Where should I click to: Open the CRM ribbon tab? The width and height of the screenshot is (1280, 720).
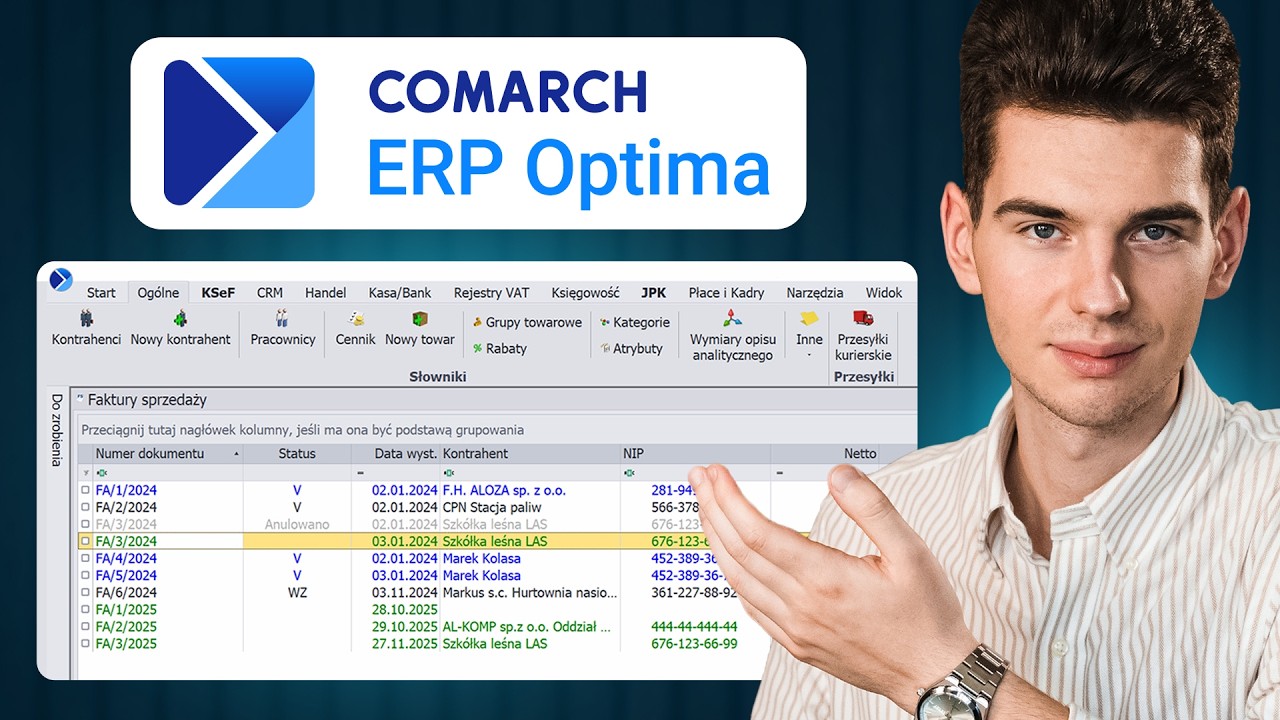pos(270,293)
